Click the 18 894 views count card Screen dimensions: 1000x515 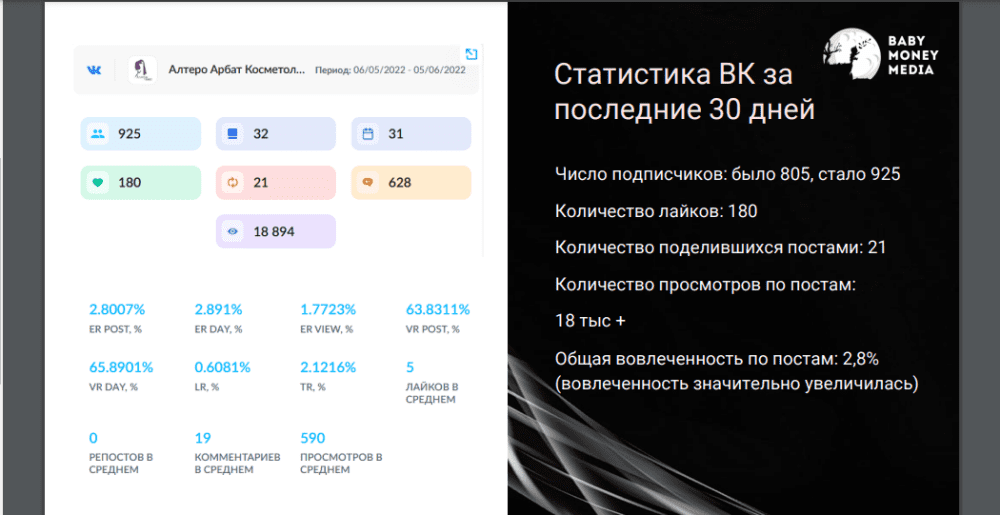click(x=276, y=231)
